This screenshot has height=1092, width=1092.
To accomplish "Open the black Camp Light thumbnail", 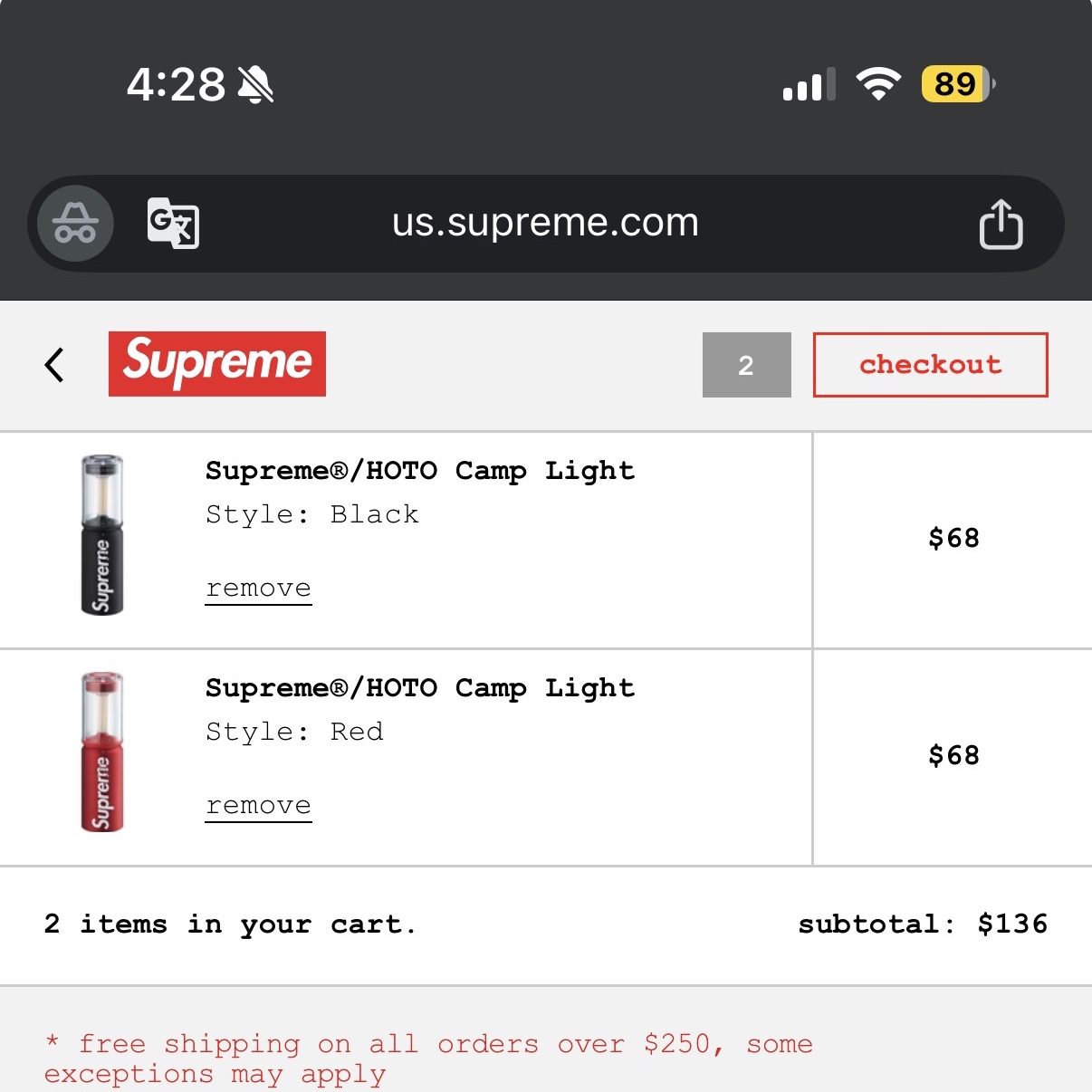I will [102, 535].
